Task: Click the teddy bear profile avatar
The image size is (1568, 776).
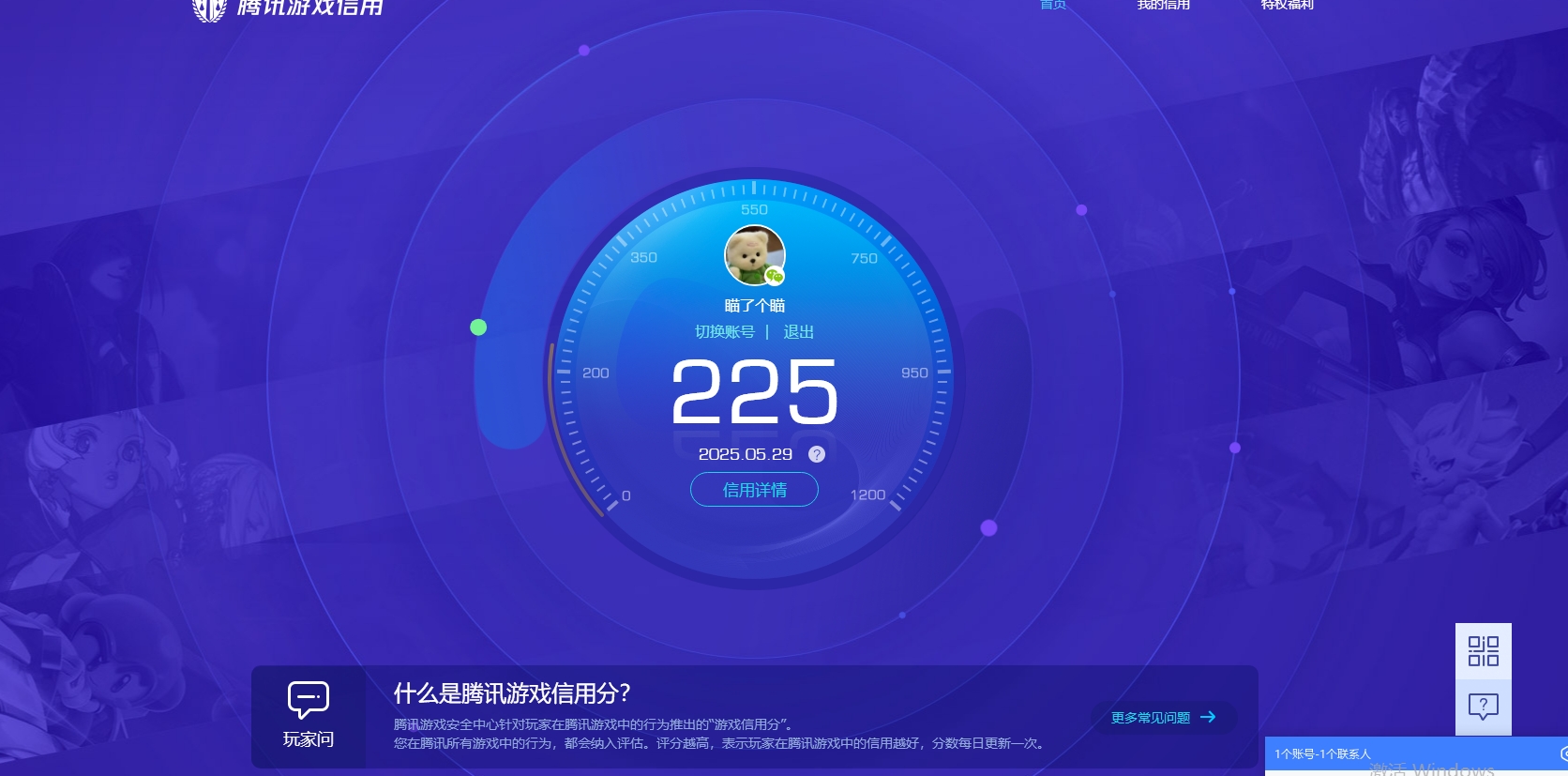Action: coord(755,255)
